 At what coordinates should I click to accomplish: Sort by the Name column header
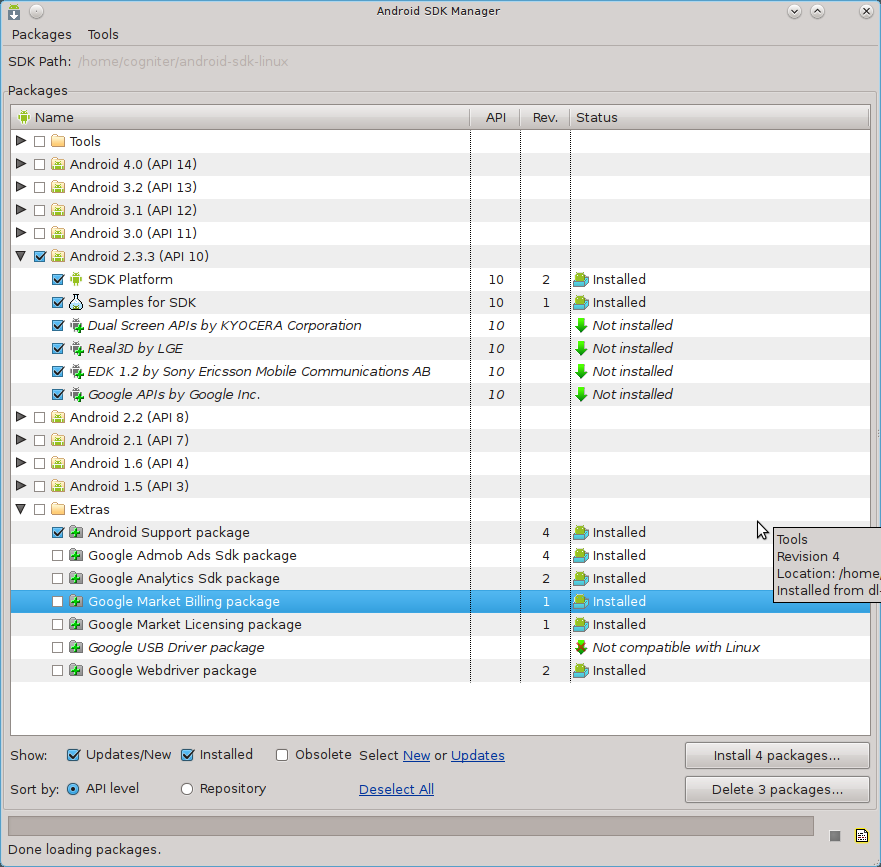tap(240, 117)
